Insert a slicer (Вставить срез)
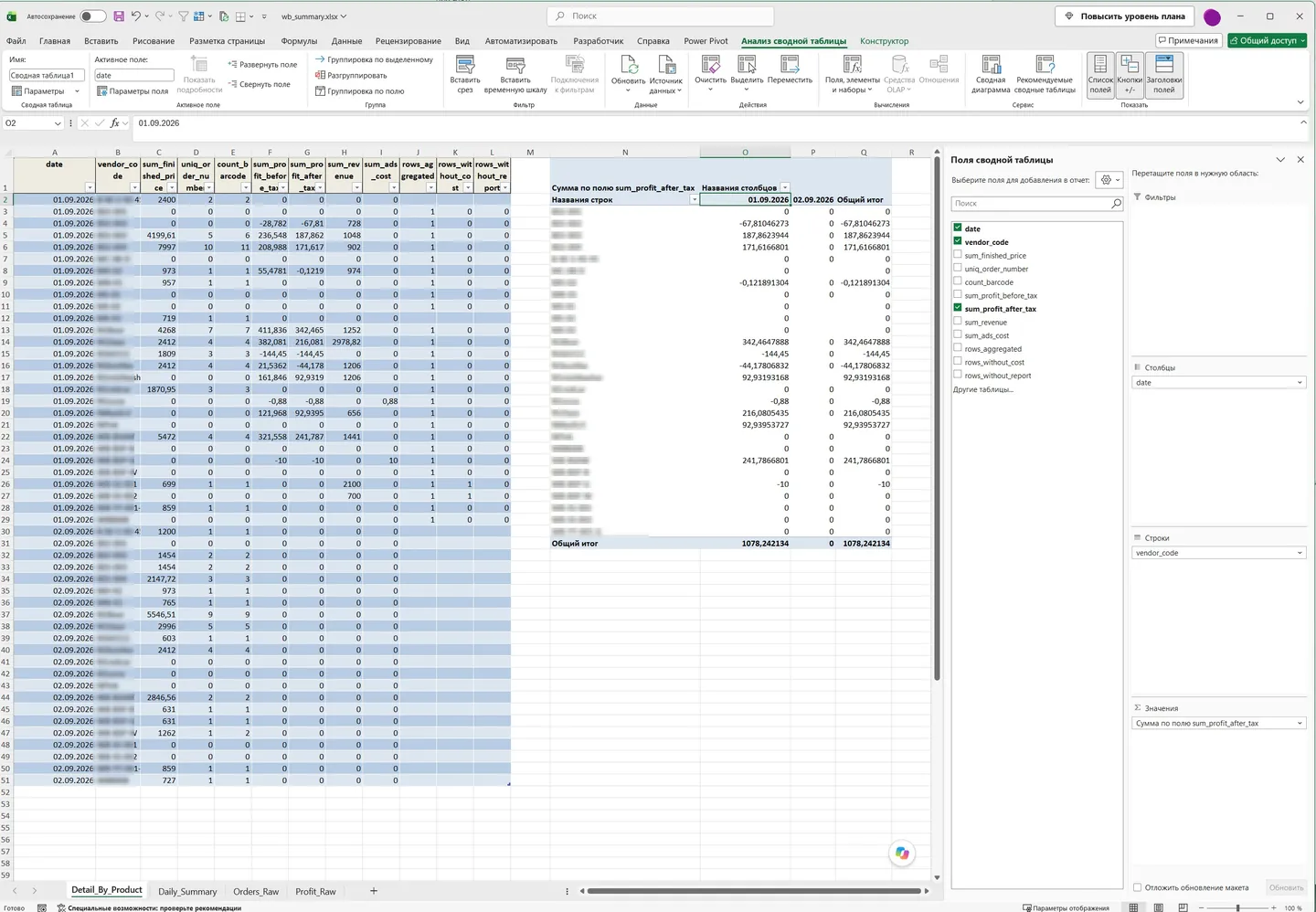 (465, 74)
